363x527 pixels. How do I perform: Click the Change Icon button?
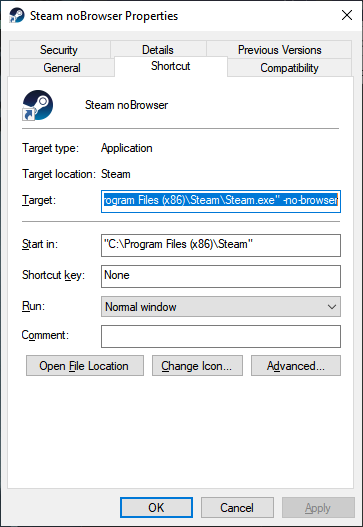197,366
